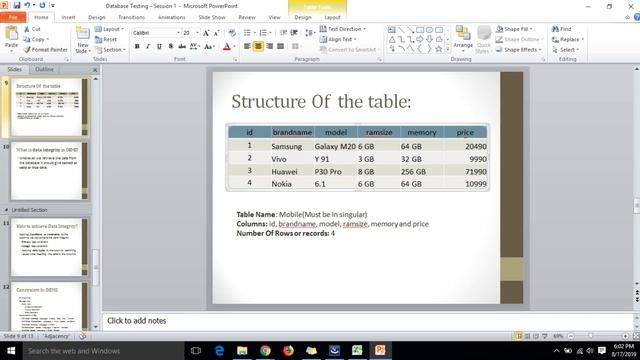
Task: Toggle Bold formatting
Action: tap(137, 47)
